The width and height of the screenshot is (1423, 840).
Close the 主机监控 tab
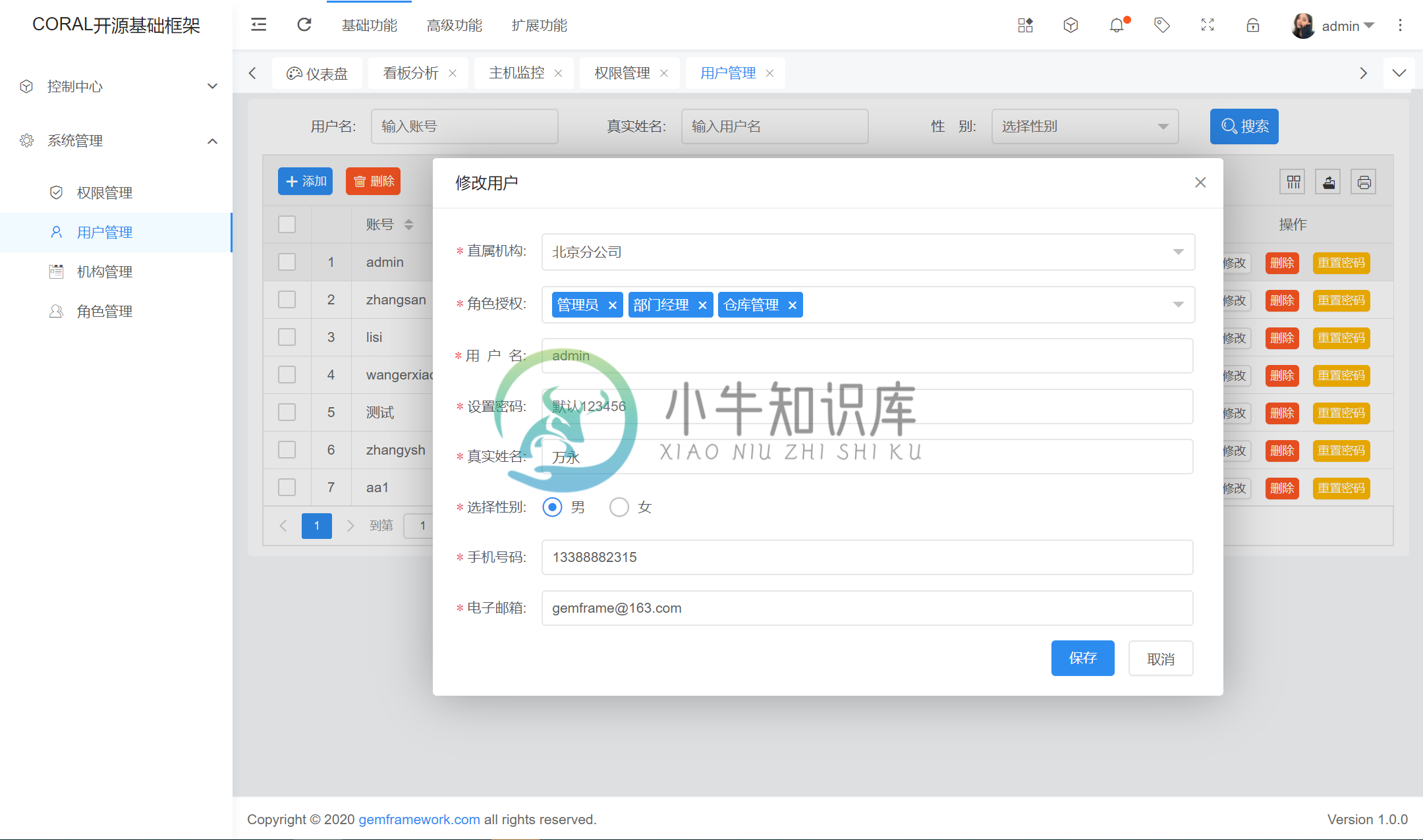click(x=558, y=73)
